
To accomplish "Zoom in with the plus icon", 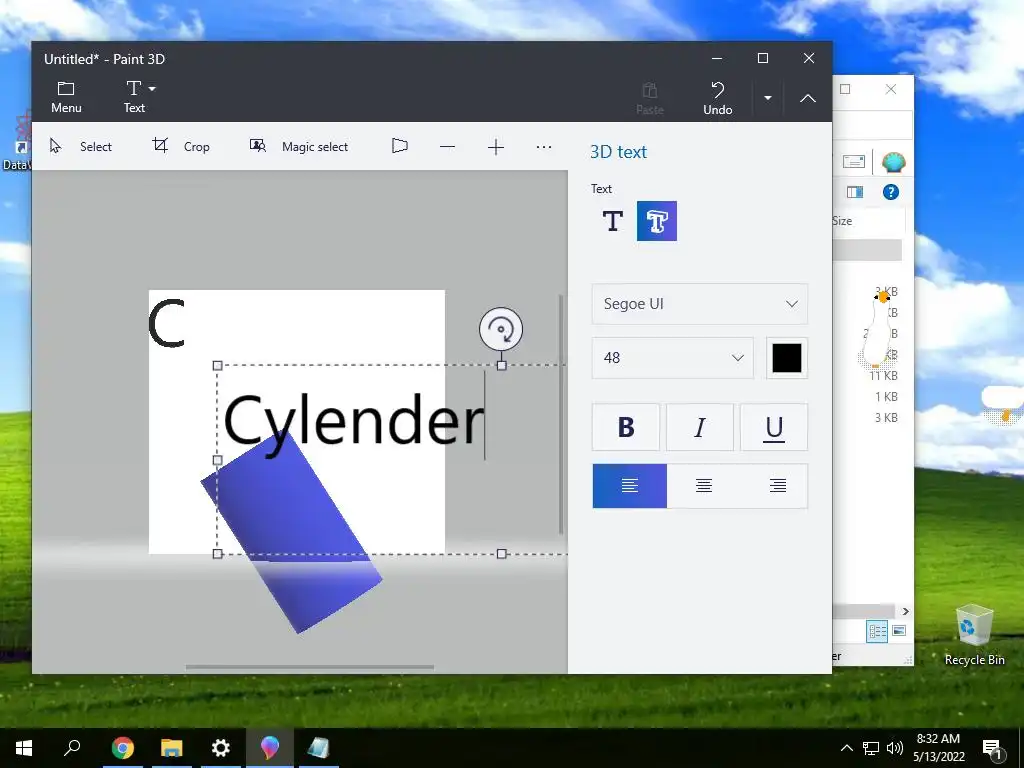I will 496,147.
